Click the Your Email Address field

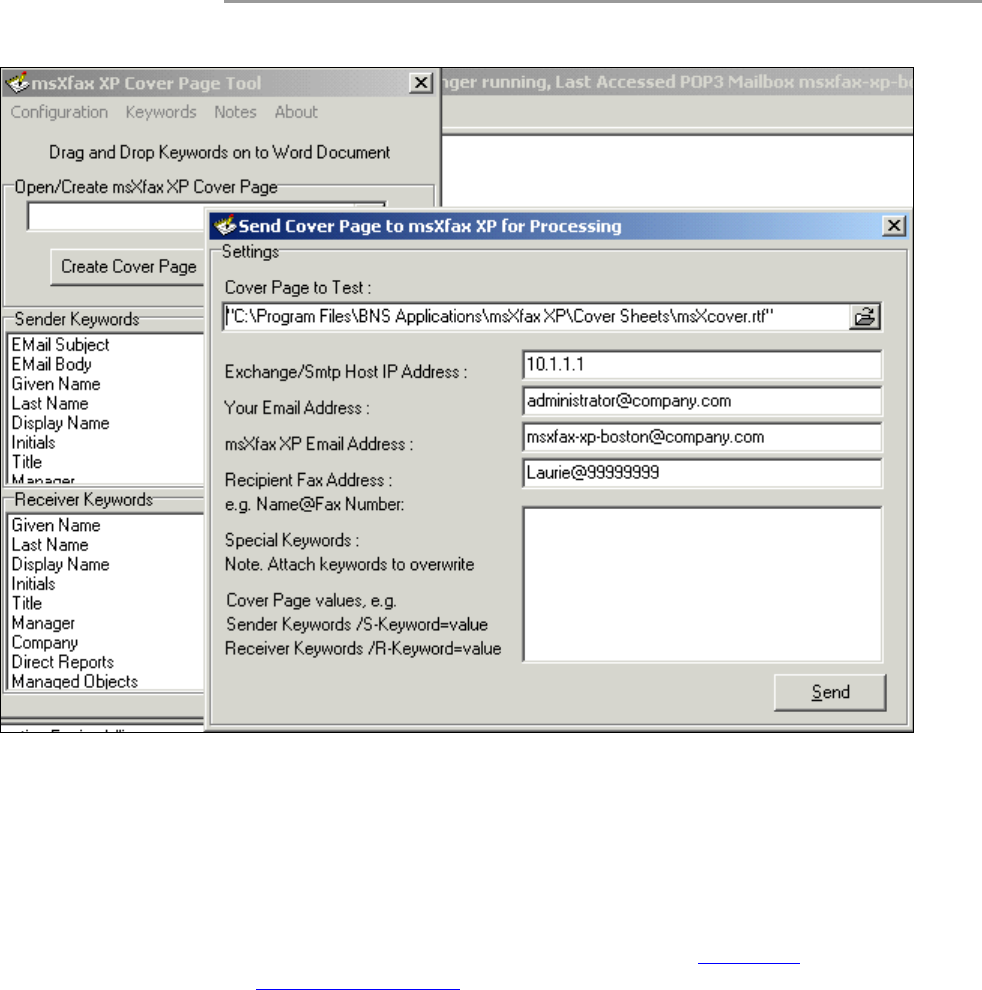pyautogui.click(x=702, y=401)
